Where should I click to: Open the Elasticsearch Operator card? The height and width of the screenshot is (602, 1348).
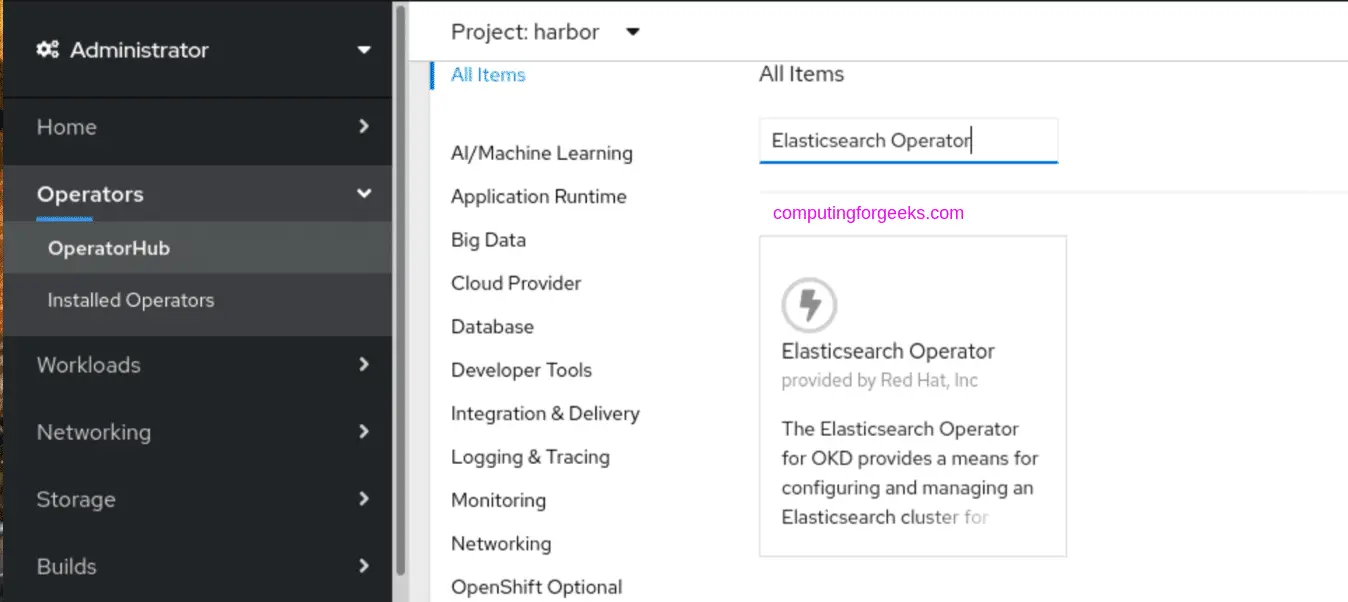pos(912,395)
